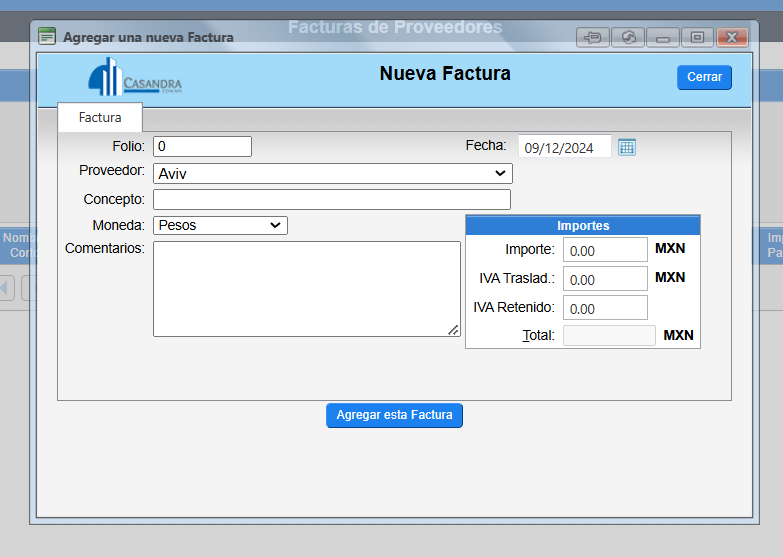Click the Importe amount field
The width and height of the screenshot is (783, 557).
[x=605, y=250]
